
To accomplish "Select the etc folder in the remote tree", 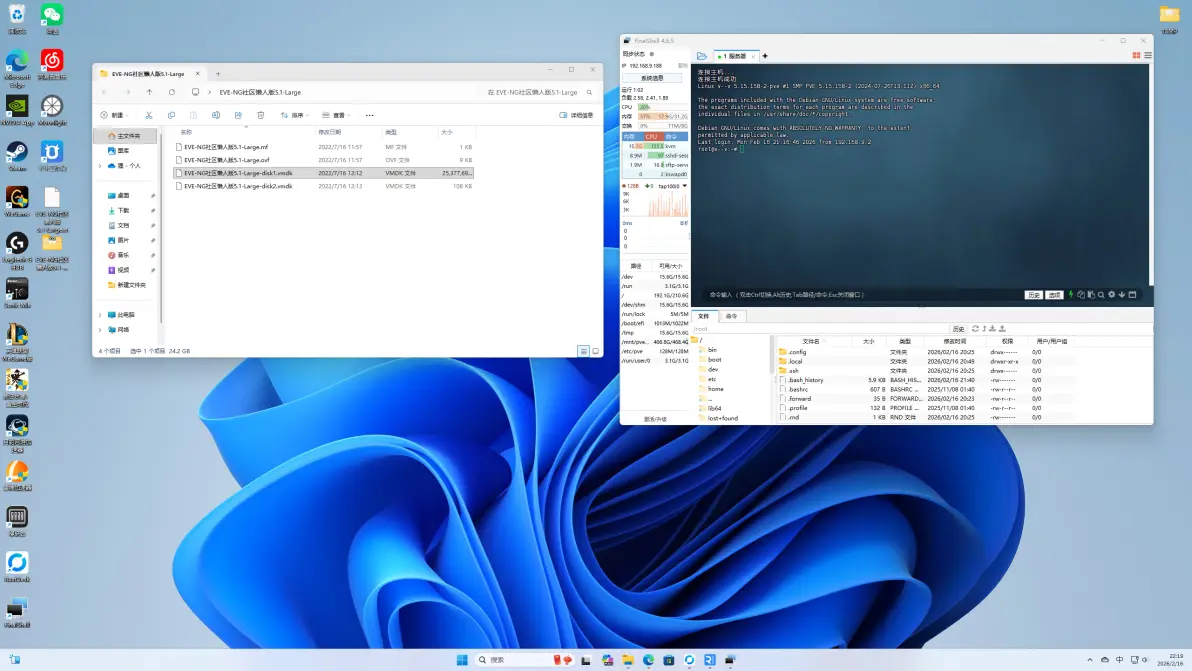I will 712,379.
